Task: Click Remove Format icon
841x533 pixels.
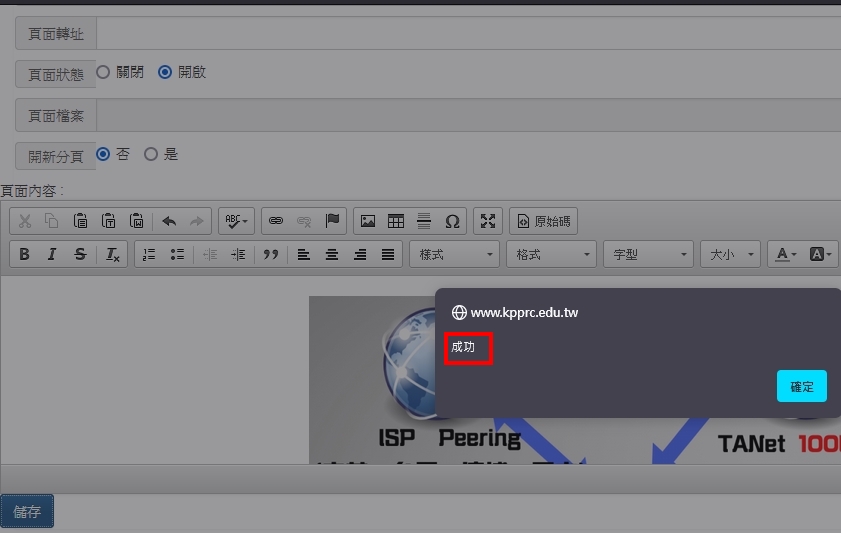Action: (x=112, y=254)
